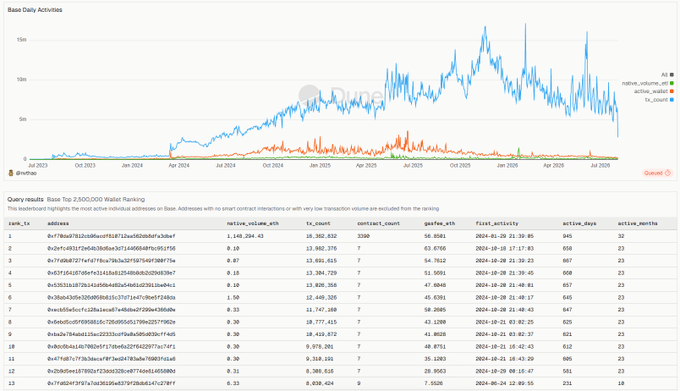Image resolution: width=680 pixels, height=391 pixels.
Task: Sort table by active_days column header
Action: [579, 224]
